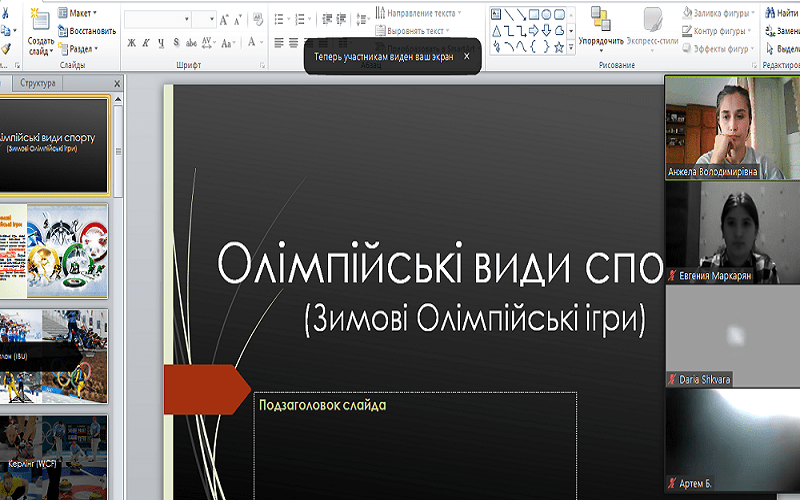This screenshot has width=800, height=500.
Task: Switch to the Структура outline tab
Action: click(x=37, y=84)
